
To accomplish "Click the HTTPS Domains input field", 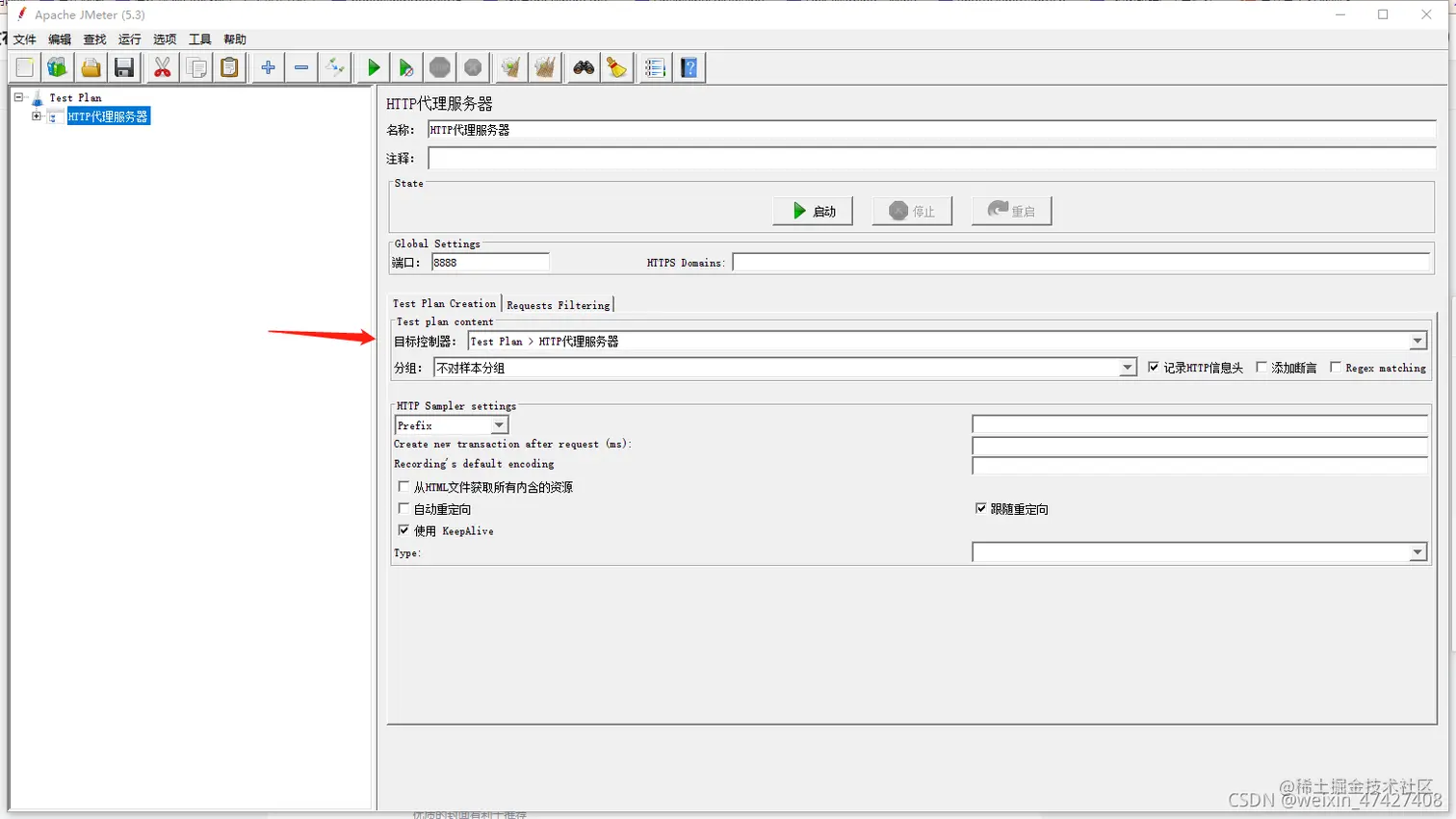I will 1080,263.
